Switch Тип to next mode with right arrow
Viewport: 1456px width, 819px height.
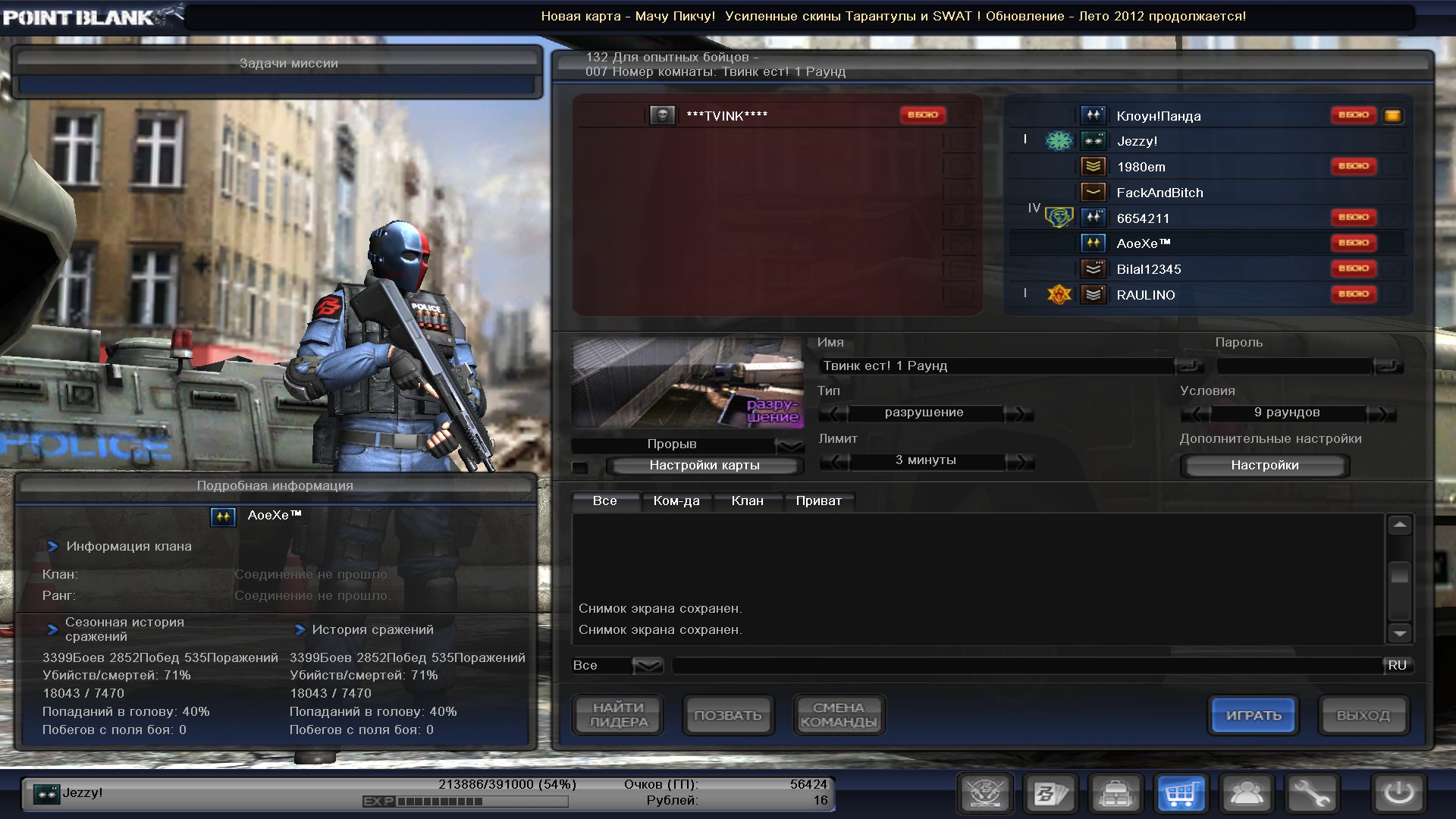(x=1019, y=413)
